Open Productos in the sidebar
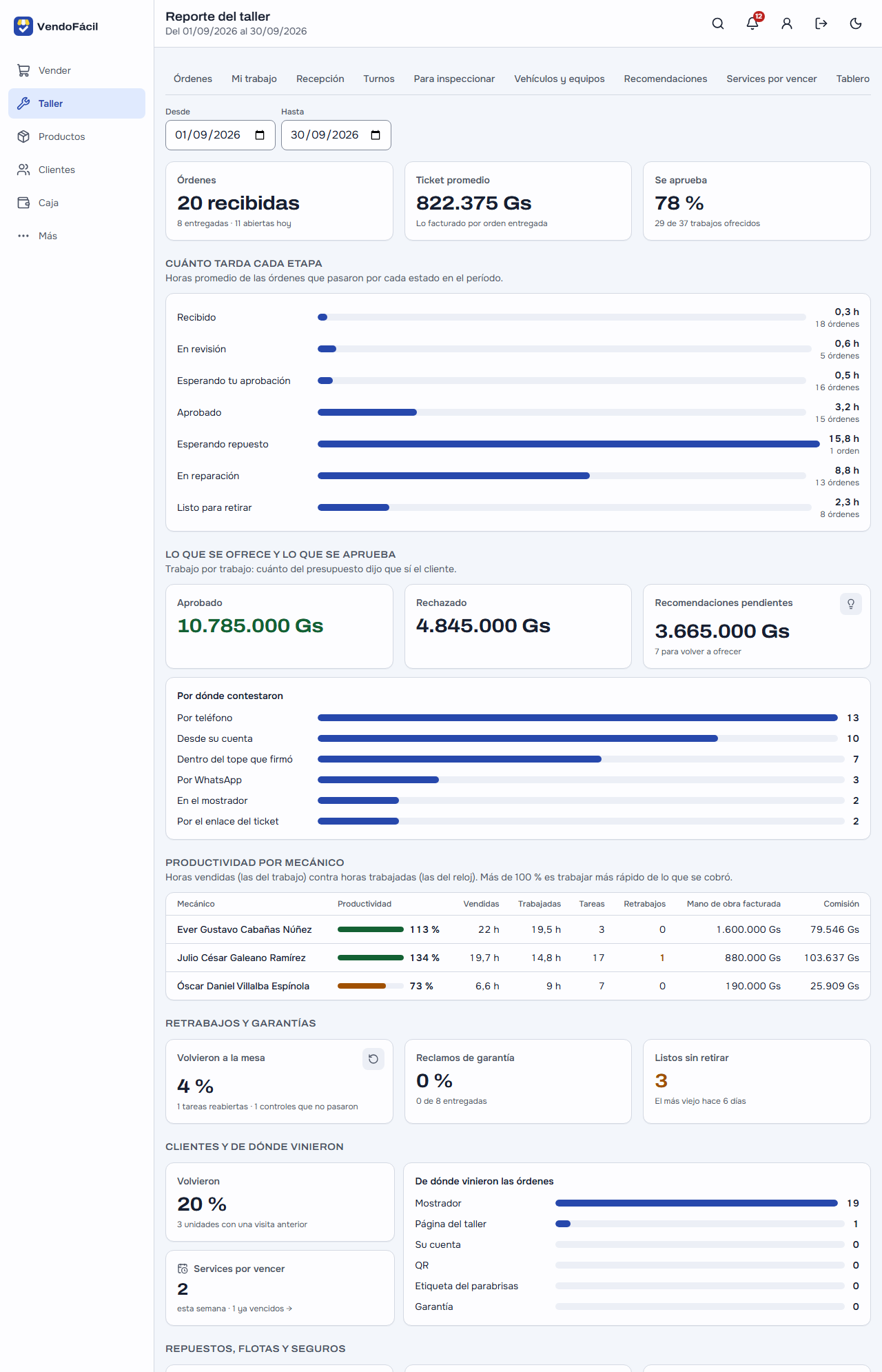The image size is (882, 1372). click(76, 137)
